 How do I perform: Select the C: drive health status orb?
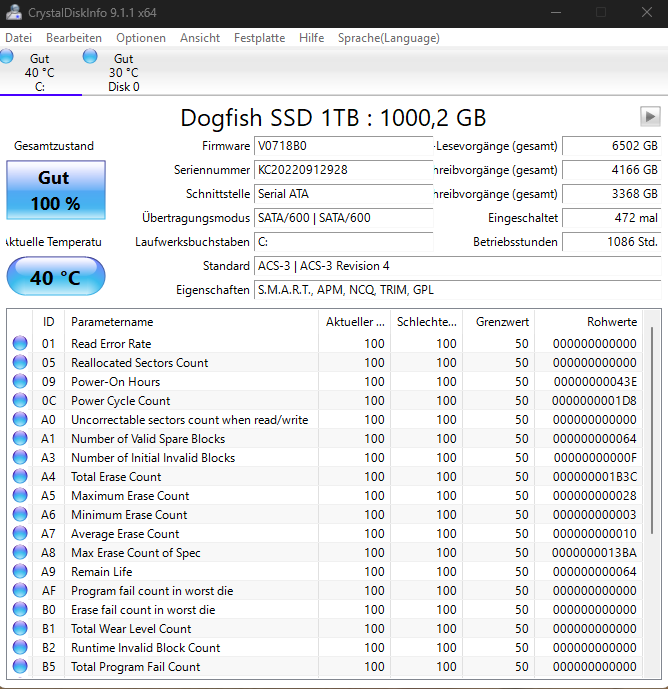6,56
